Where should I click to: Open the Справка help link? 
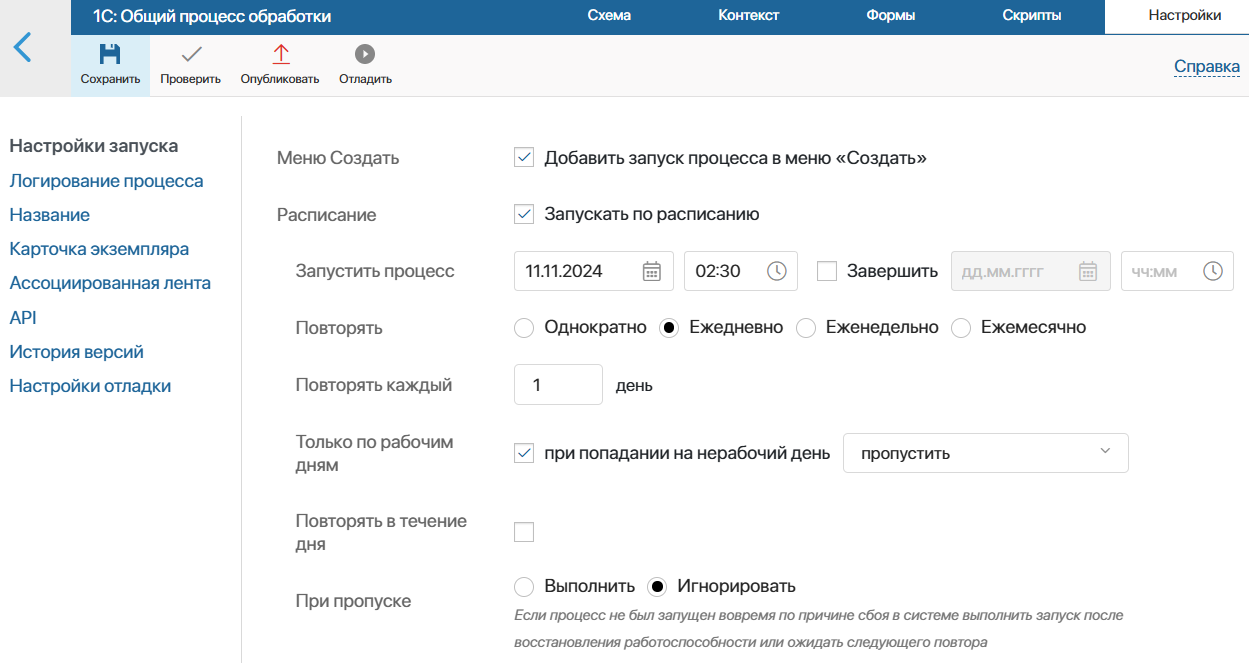[x=1207, y=67]
